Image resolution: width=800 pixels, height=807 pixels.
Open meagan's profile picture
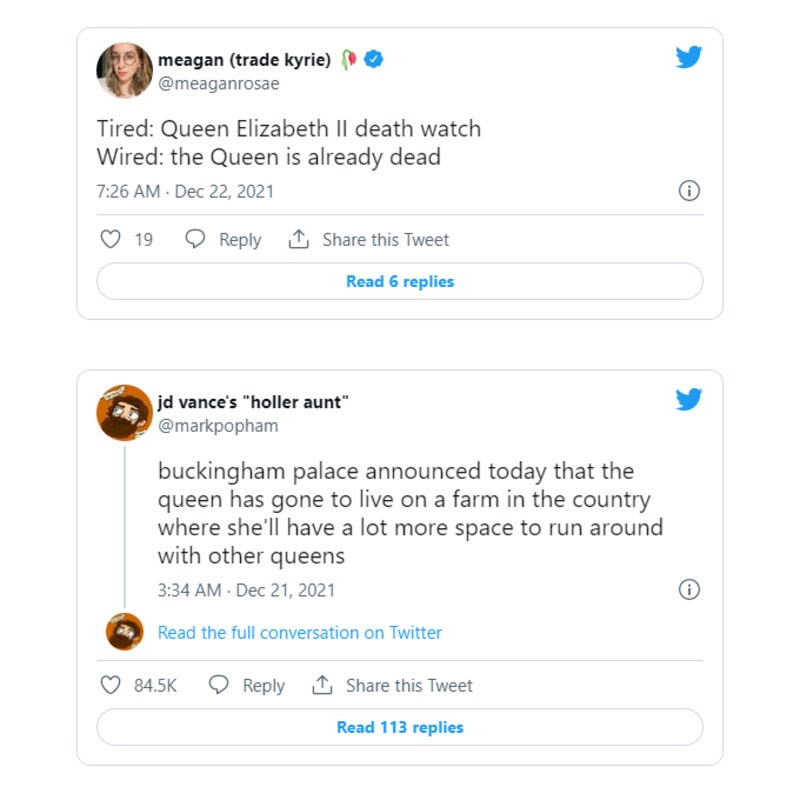pyautogui.click(x=124, y=70)
